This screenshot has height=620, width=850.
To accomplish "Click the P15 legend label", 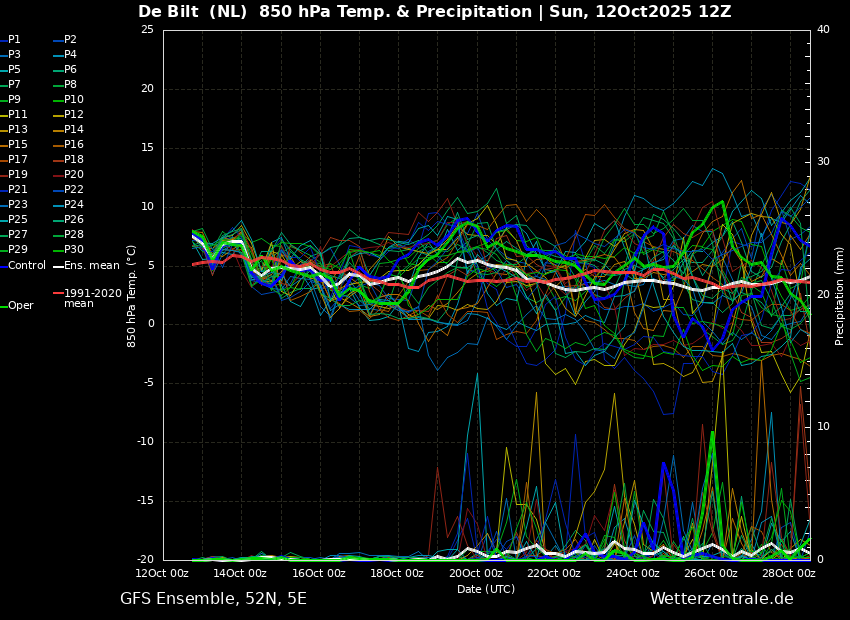I will point(14,144).
